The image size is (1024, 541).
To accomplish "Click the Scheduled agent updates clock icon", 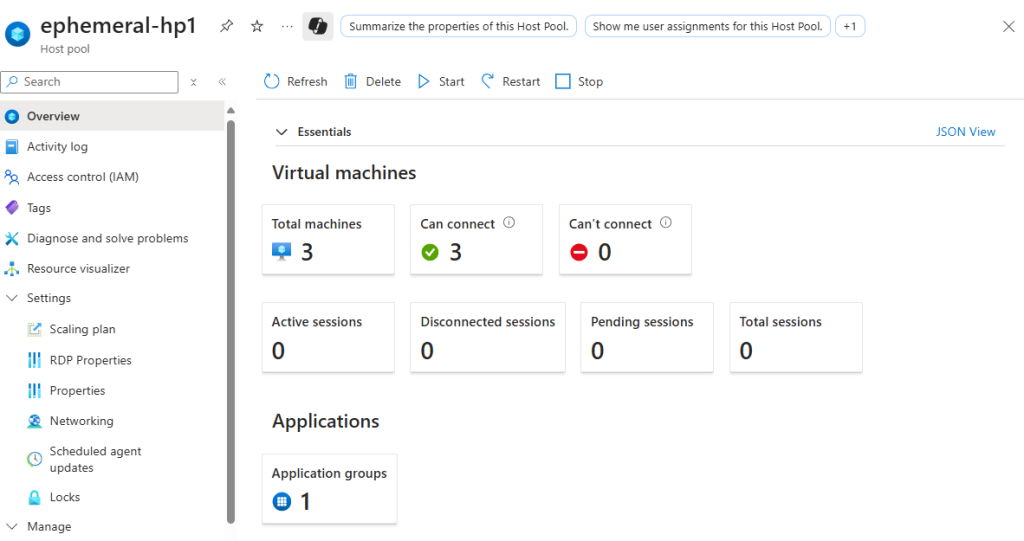I will [x=35, y=459].
